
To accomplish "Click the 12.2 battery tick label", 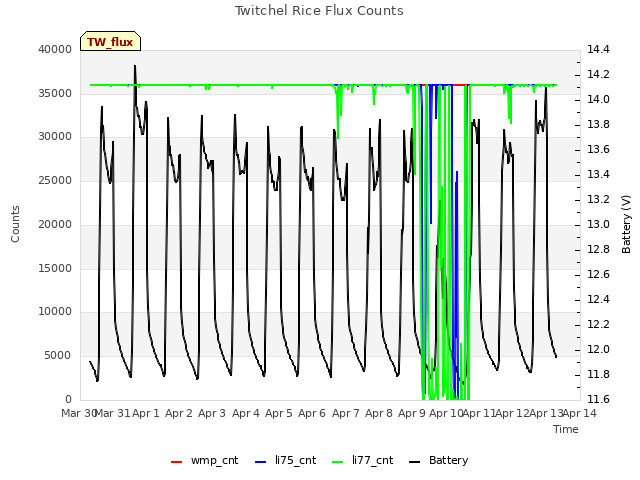I will [x=598, y=324].
